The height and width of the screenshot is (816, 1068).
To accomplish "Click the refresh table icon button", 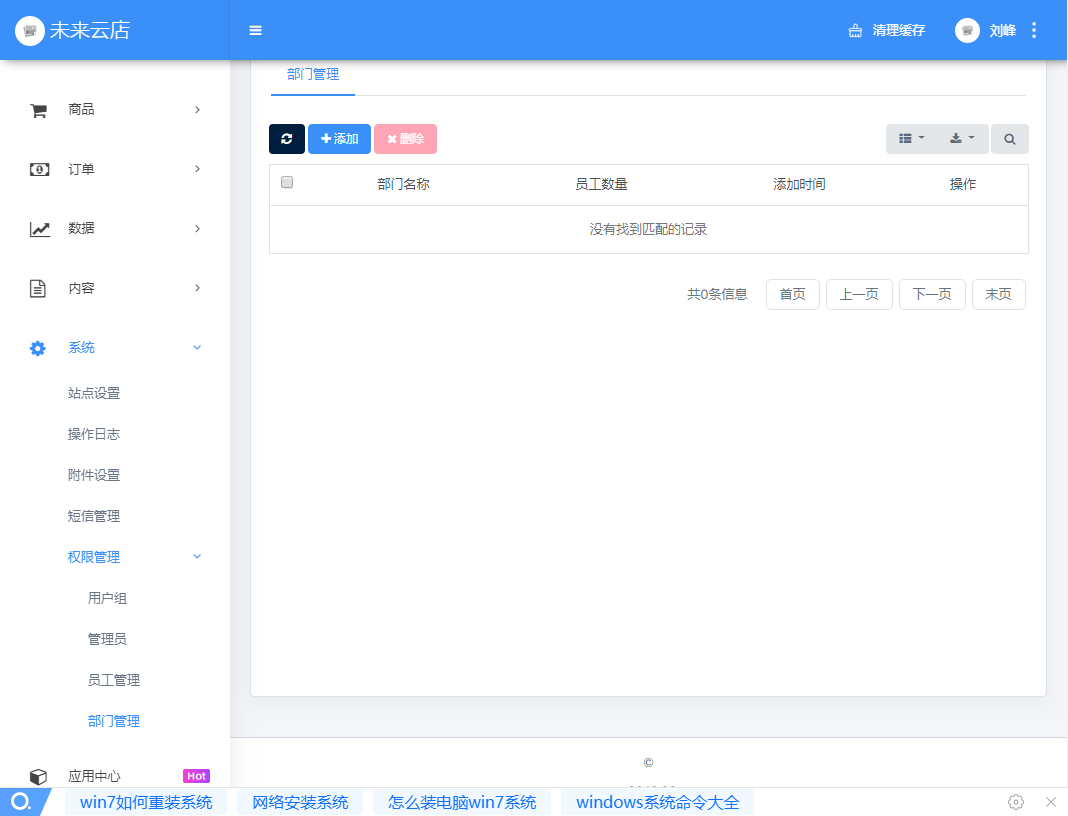I will 287,139.
